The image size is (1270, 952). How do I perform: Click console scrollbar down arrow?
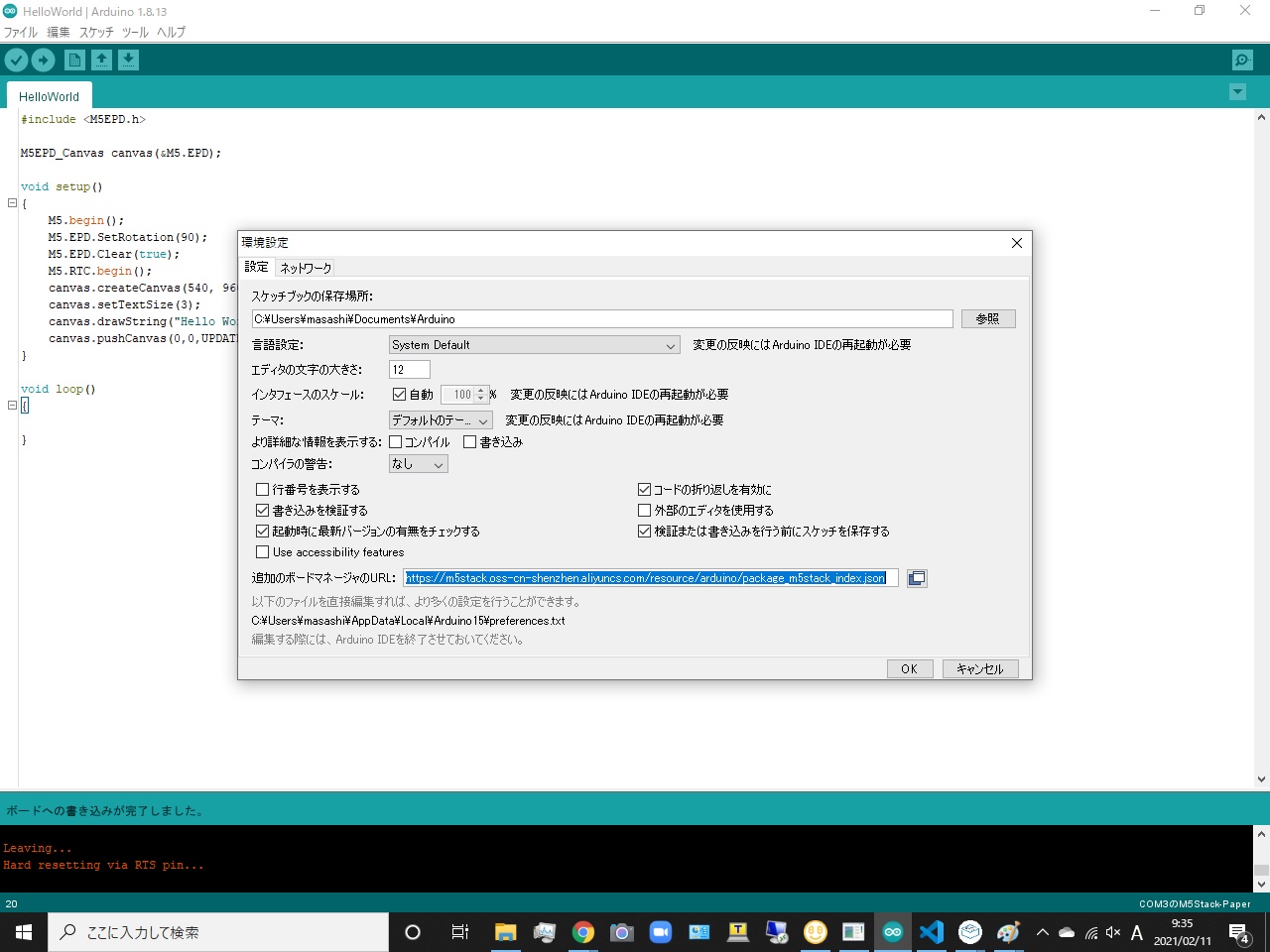[x=1261, y=884]
